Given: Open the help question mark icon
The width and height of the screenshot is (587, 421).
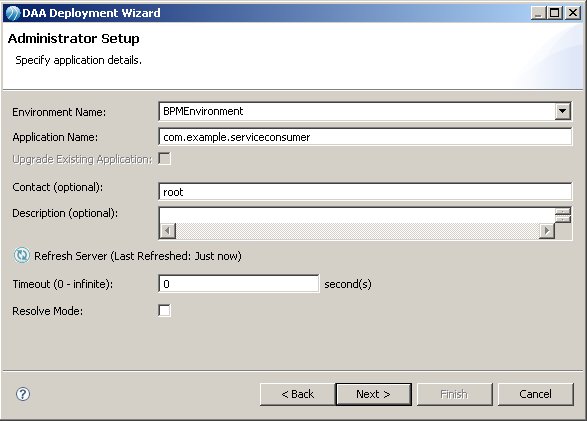Looking at the screenshot, I should coord(23,394).
